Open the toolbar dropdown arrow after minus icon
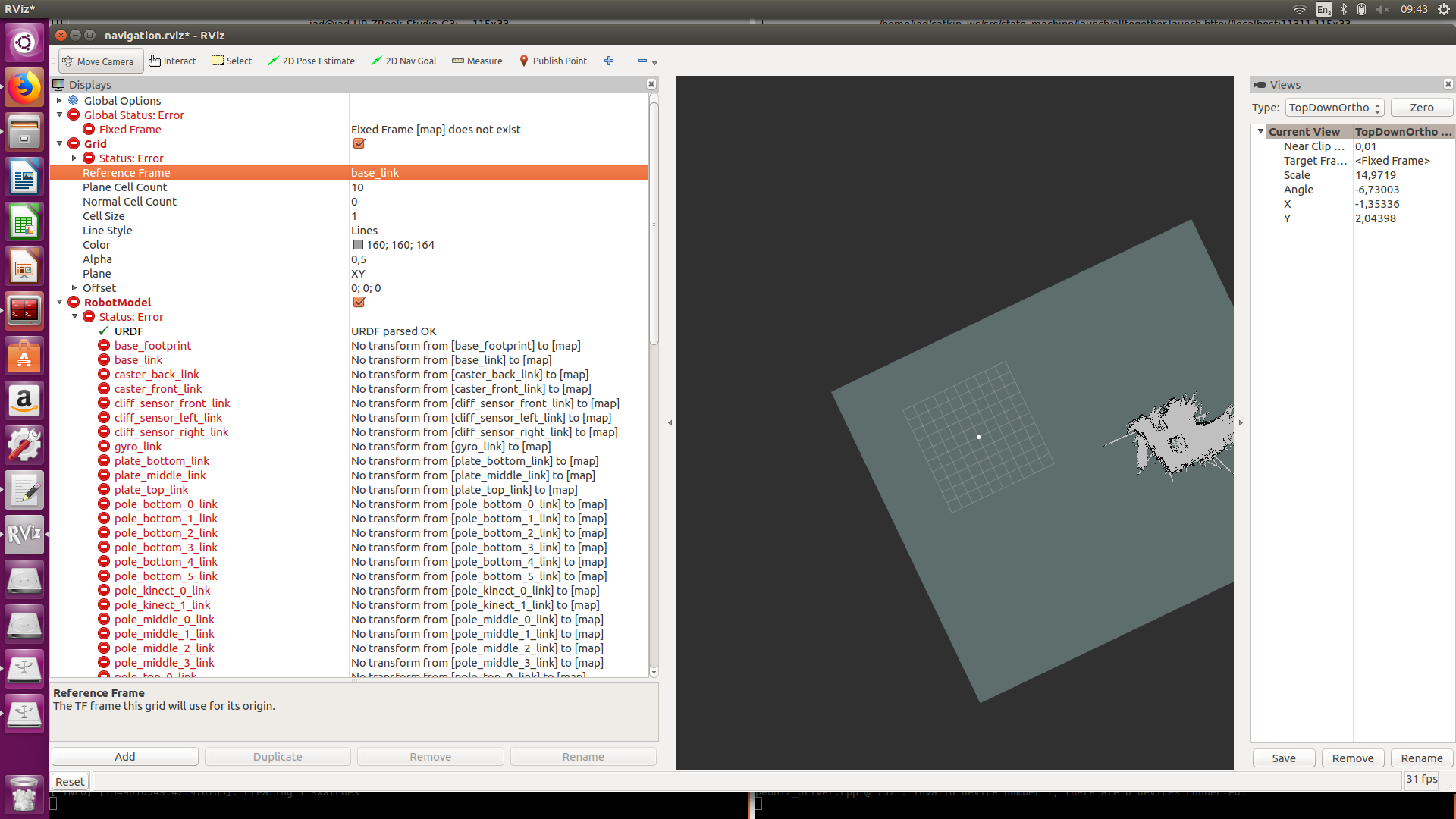Viewport: 1456px width, 819px height. tap(655, 63)
